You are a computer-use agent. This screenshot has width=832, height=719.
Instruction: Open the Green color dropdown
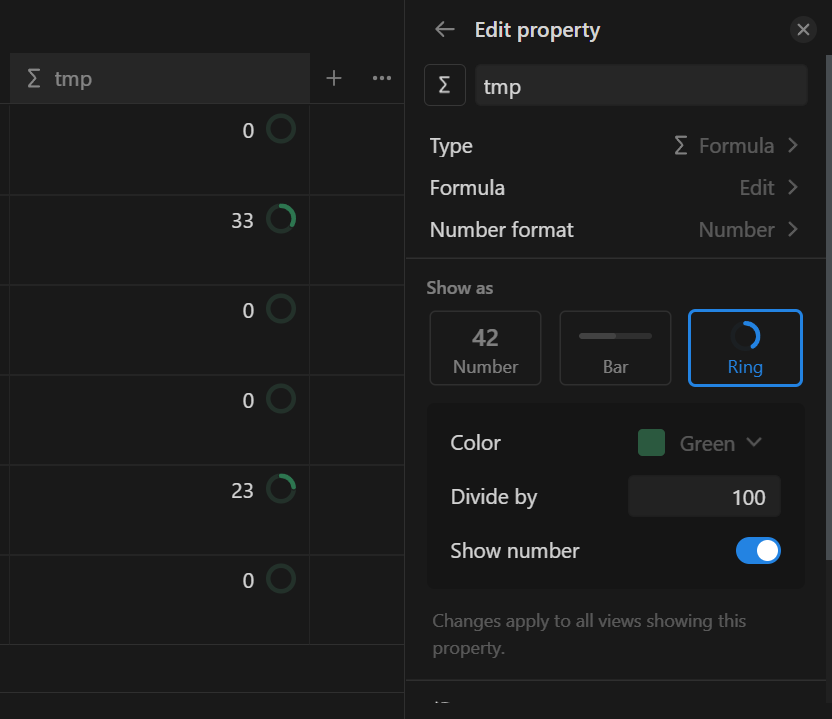click(701, 443)
